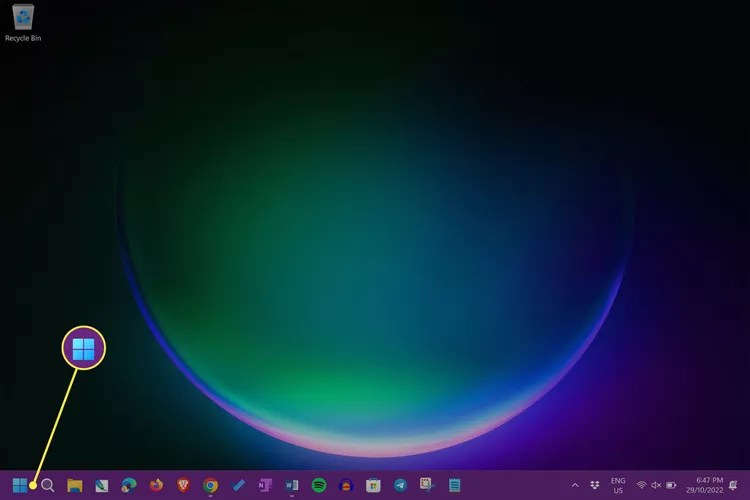Image resolution: width=750 pixels, height=500 pixels.
Task: Open the blue pen app on taskbar
Action: (x=238, y=485)
